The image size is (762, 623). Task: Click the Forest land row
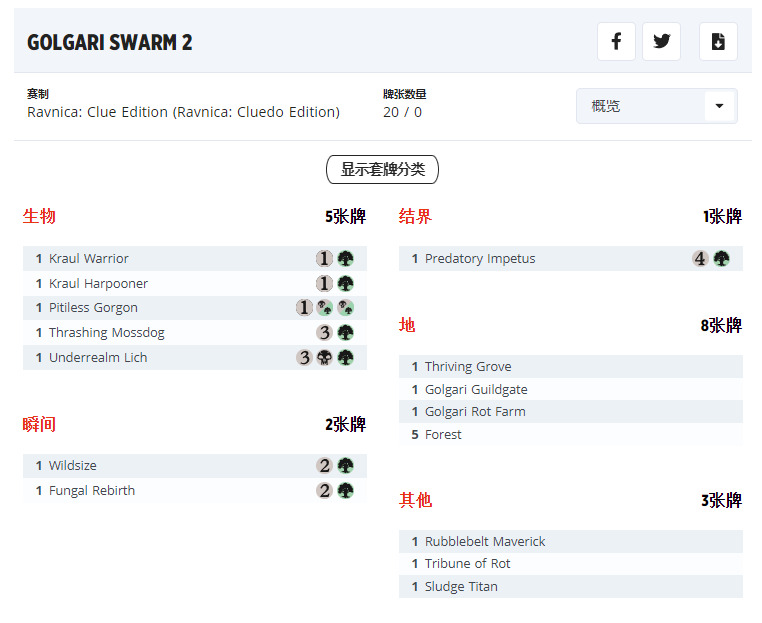[443, 435]
